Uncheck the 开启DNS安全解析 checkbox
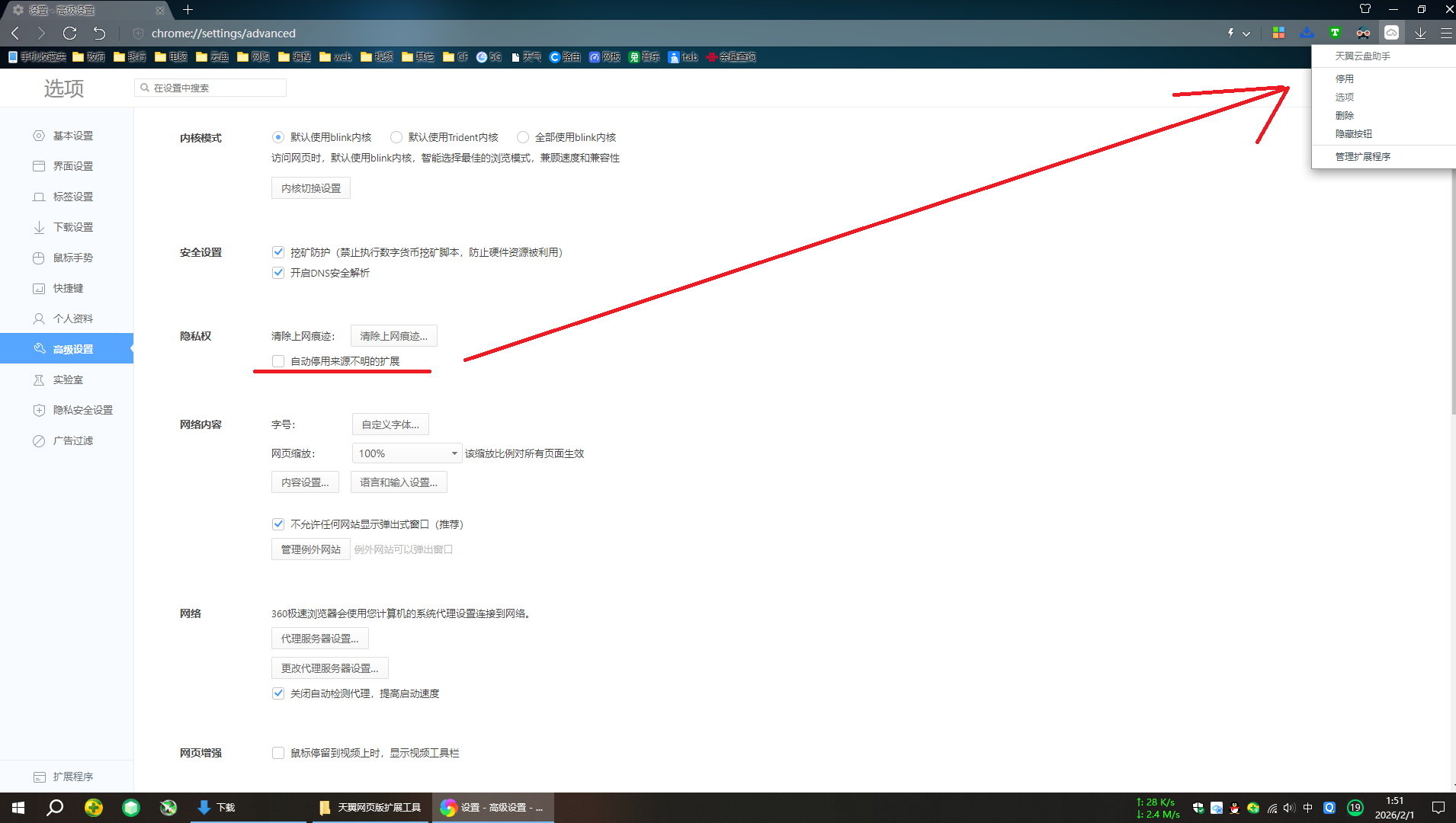Image resolution: width=1456 pixels, height=823 pixels. pos(278,273)
